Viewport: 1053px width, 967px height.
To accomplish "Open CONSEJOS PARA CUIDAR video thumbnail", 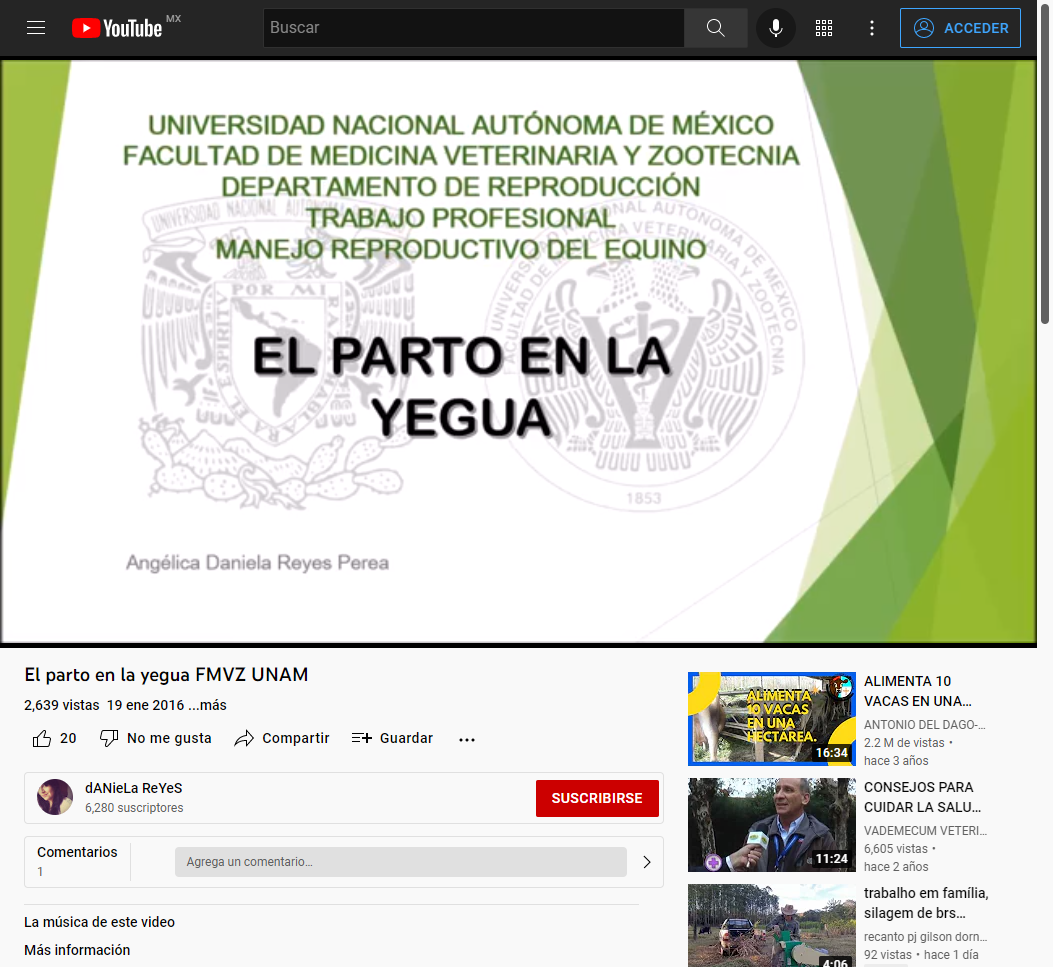I will [772, 825].
